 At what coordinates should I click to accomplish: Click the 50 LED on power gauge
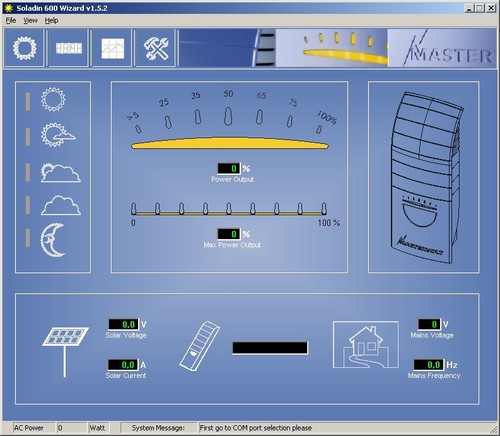coord(228,116)
